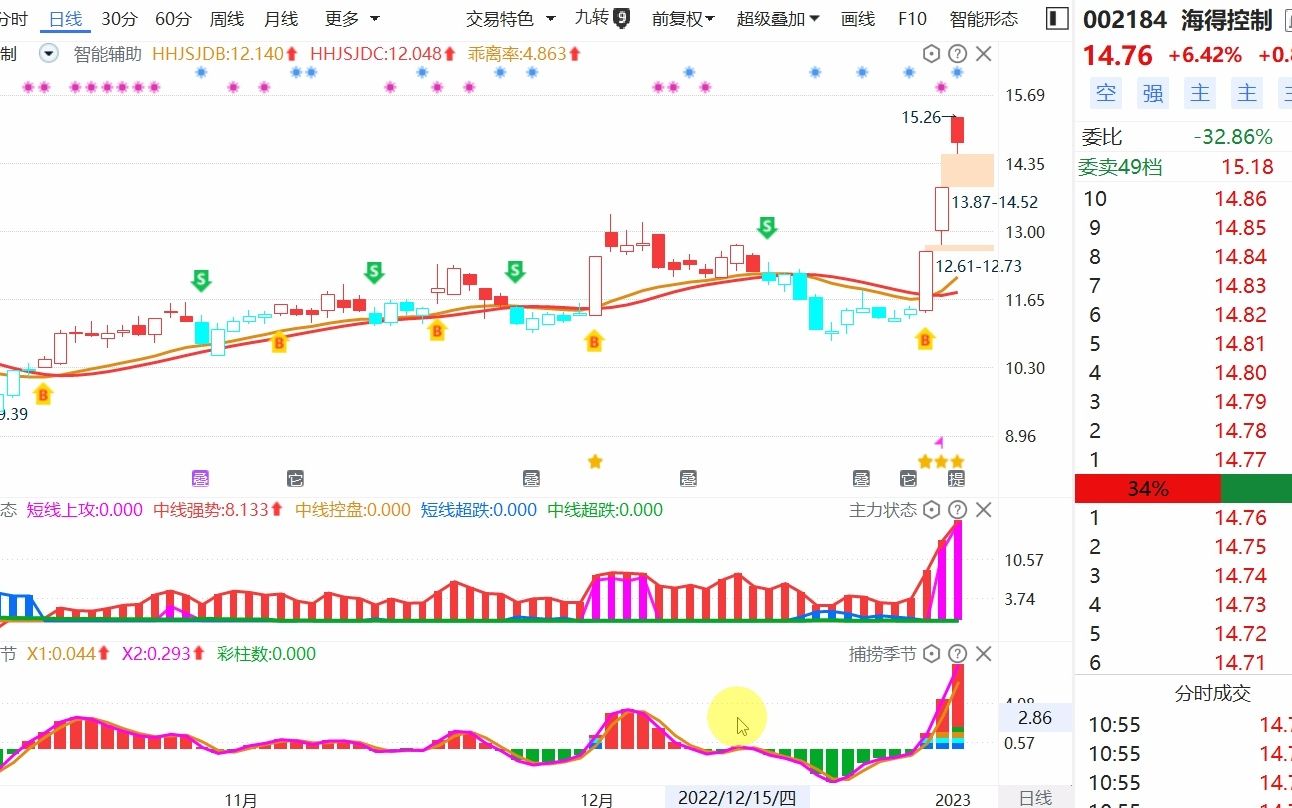Click the B buy marker nearest 2023
The width and height of the screenshot is (1292, 808).
(x=925, y=341)
